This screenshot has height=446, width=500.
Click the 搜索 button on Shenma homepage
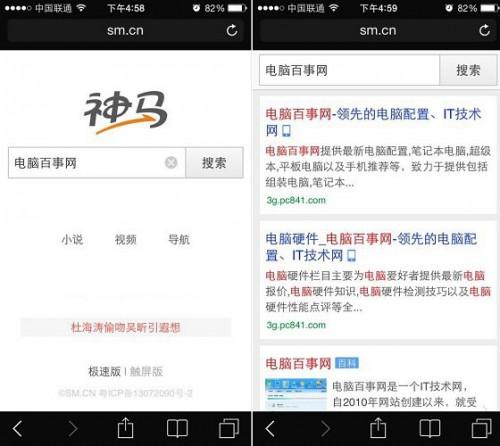[214, 163]
